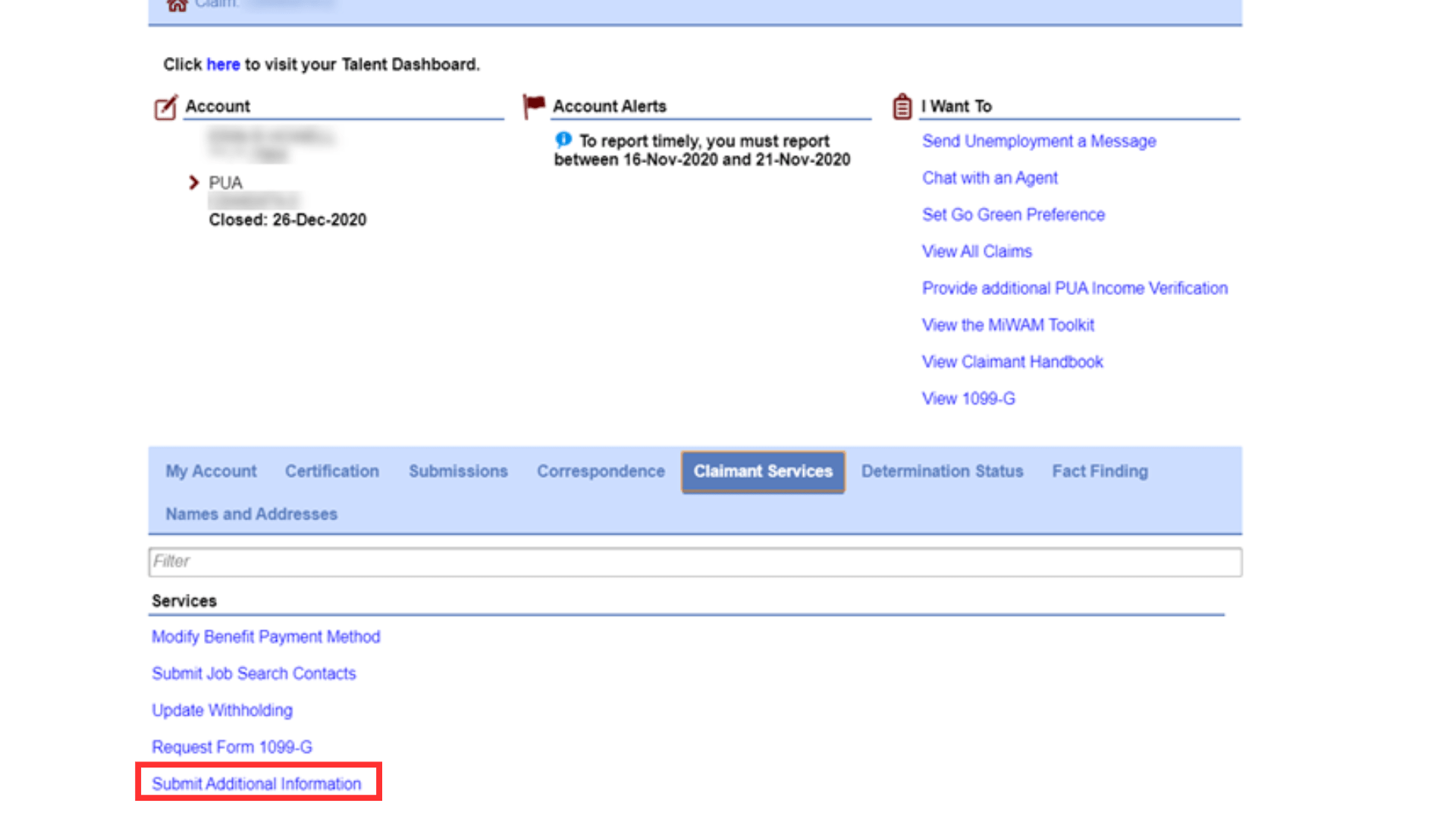1456x819 pixels.
Task: Click the View 1099-G link
Action: coord(968,399)
